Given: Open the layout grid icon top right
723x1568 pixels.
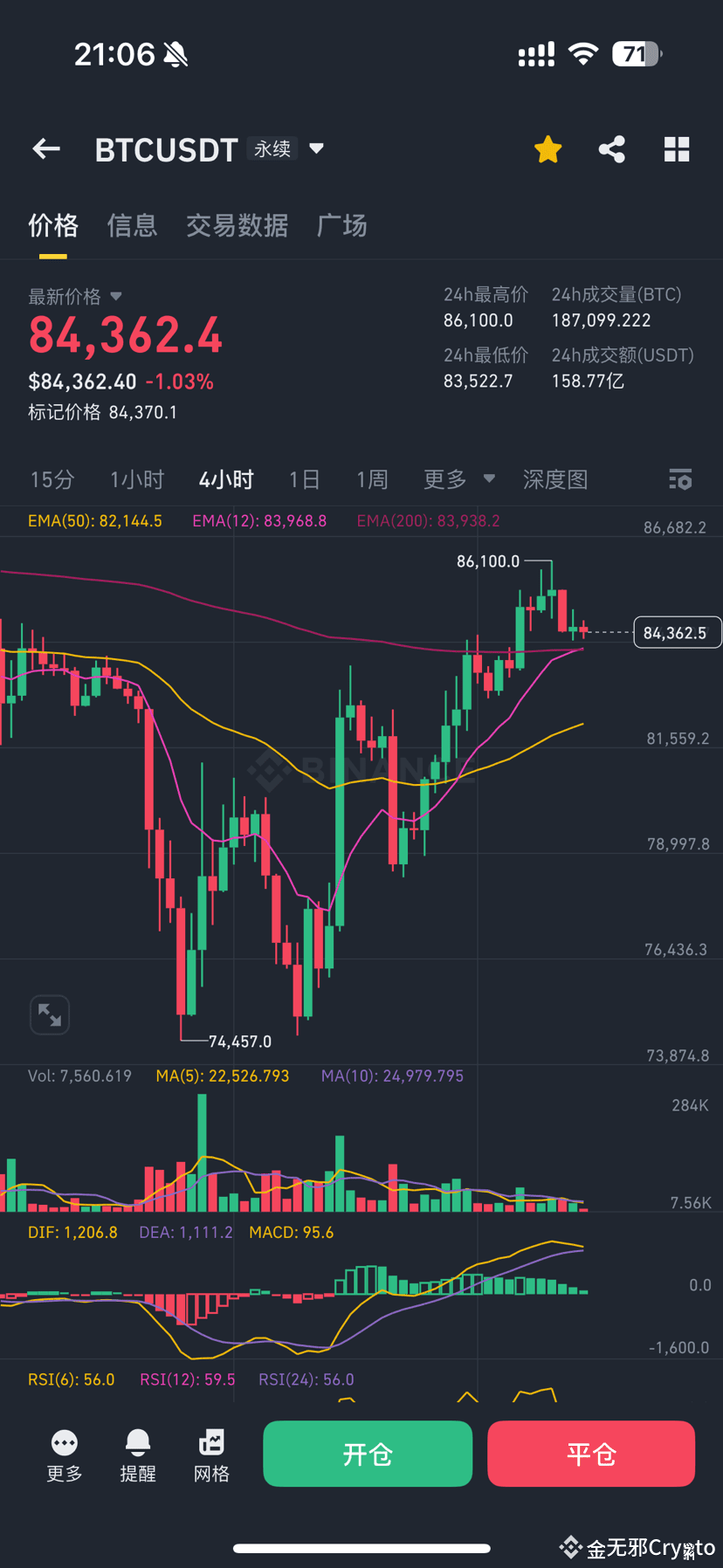Looking at the screenshot, I should pyautogui.click(x=677, y=148).
